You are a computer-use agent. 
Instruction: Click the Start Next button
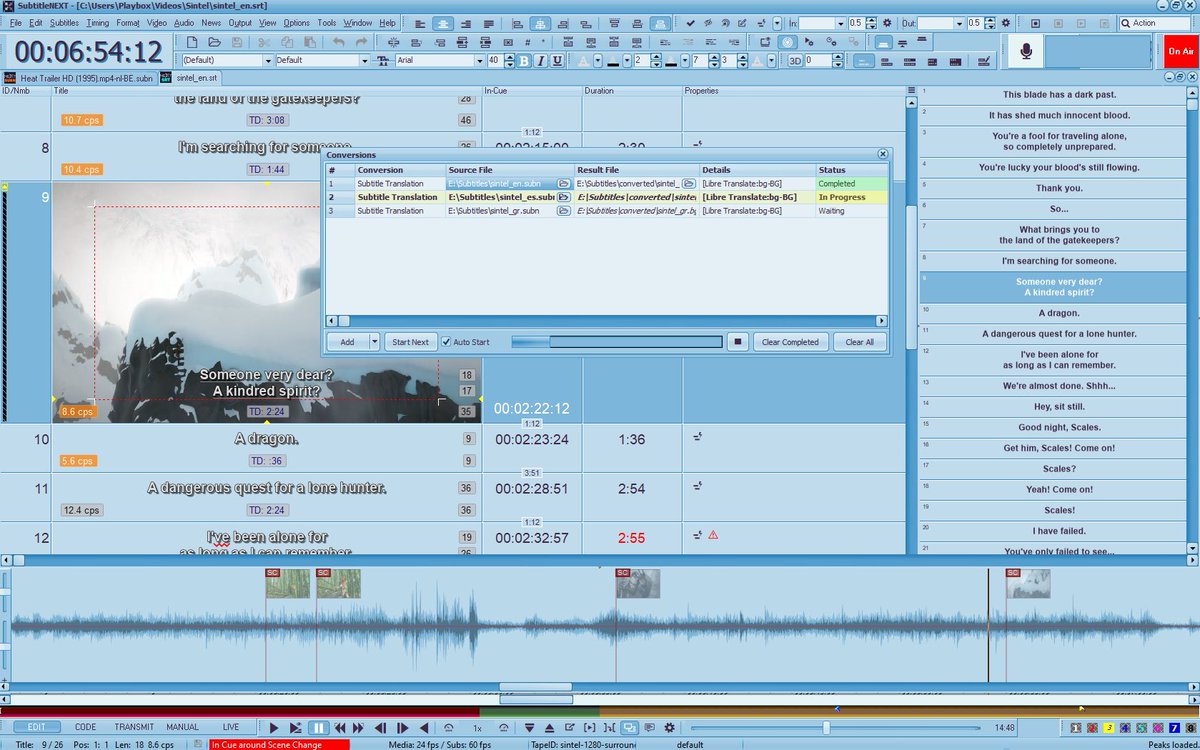[x=410, y=342]
